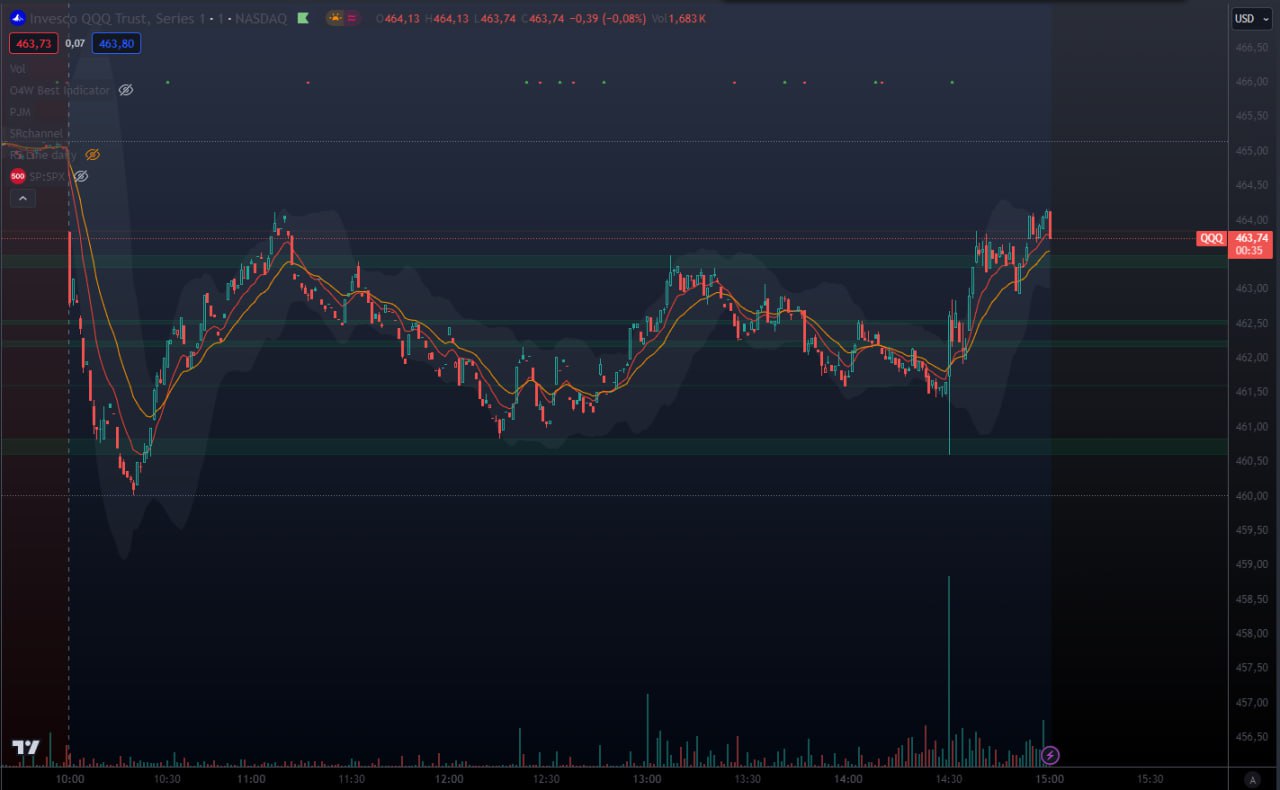Toggle auto scale with the A button
Viewport: 1280px width, 790px height.
[x=1252, y=779]
